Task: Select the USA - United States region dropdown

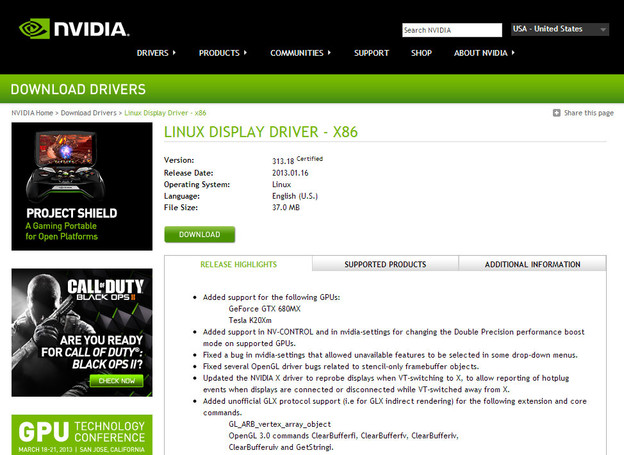Action: pyautogui.click(x=559, y=30)
